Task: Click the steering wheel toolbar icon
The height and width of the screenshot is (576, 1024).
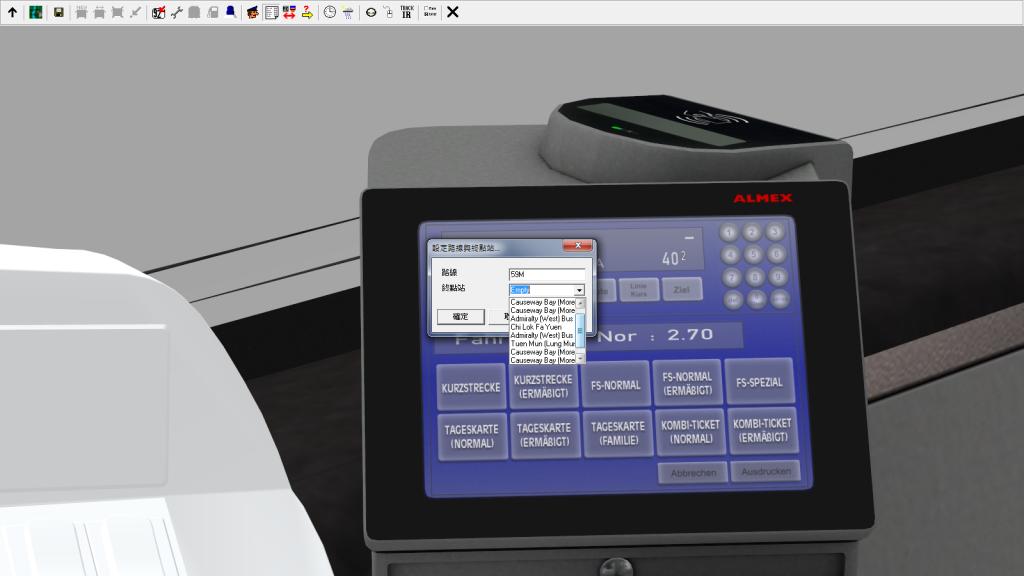Action: (371, 12)
